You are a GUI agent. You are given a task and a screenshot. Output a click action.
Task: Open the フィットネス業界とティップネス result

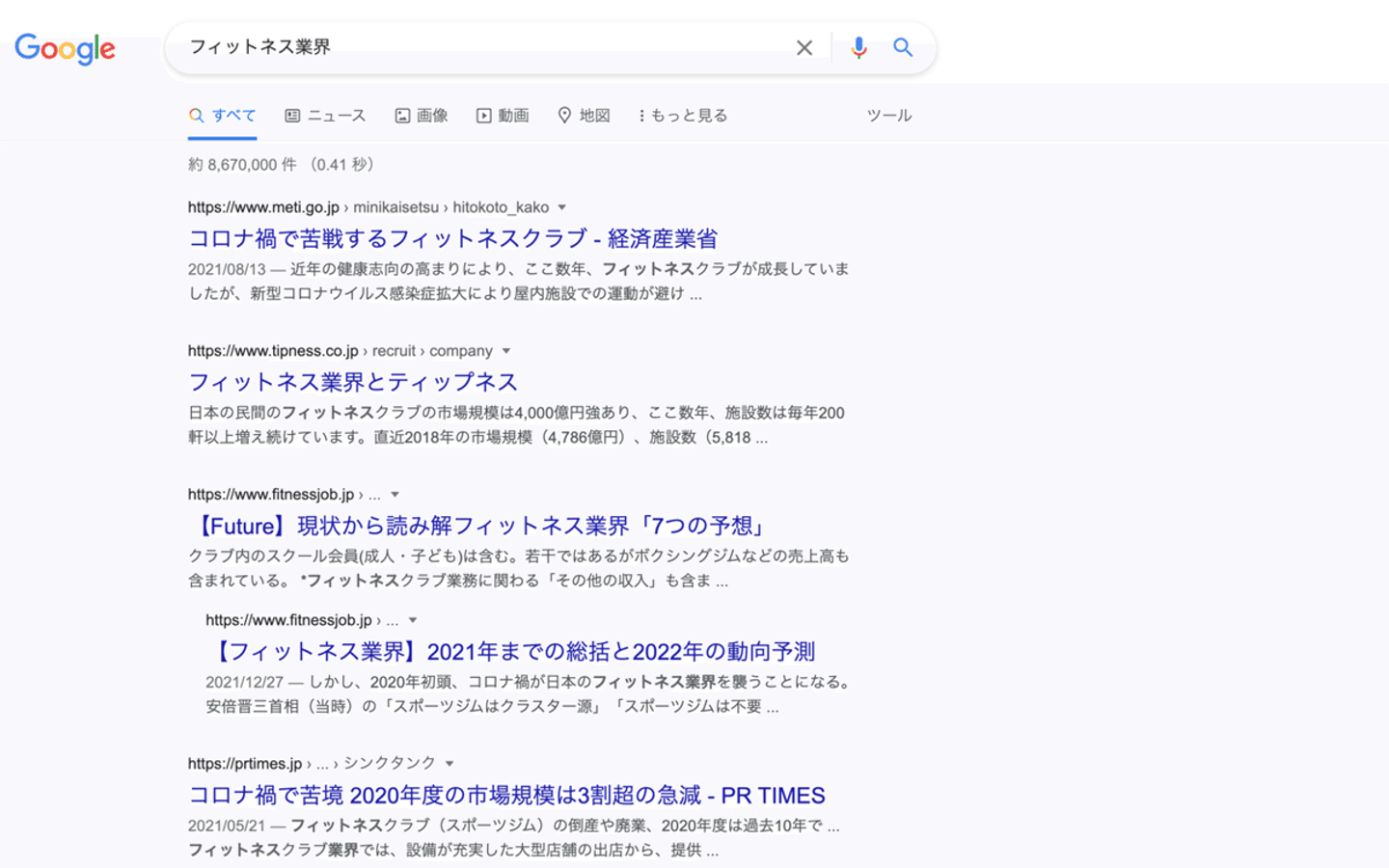353,382
